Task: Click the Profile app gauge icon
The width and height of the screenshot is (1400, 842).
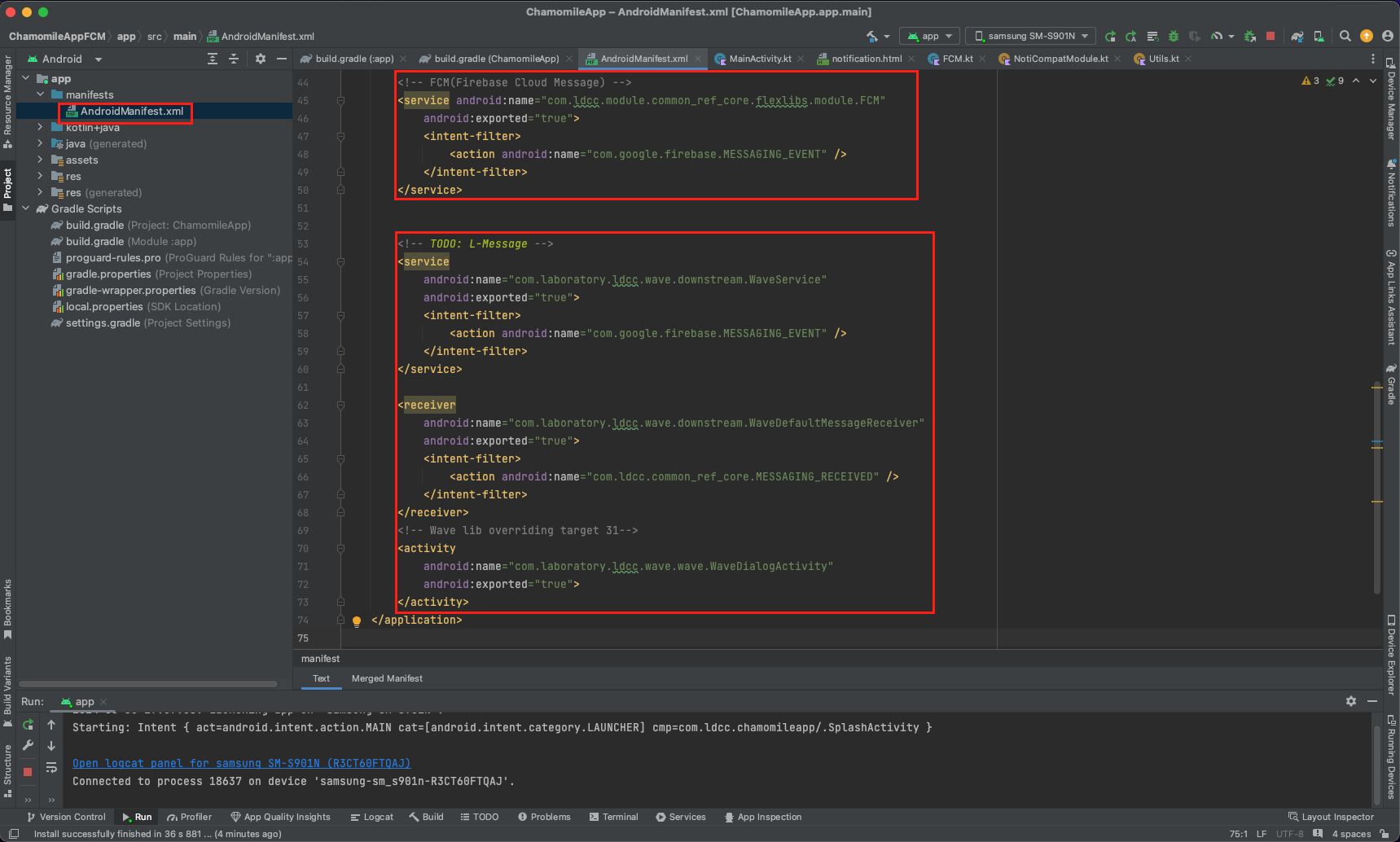Action: click(1217, 36)
